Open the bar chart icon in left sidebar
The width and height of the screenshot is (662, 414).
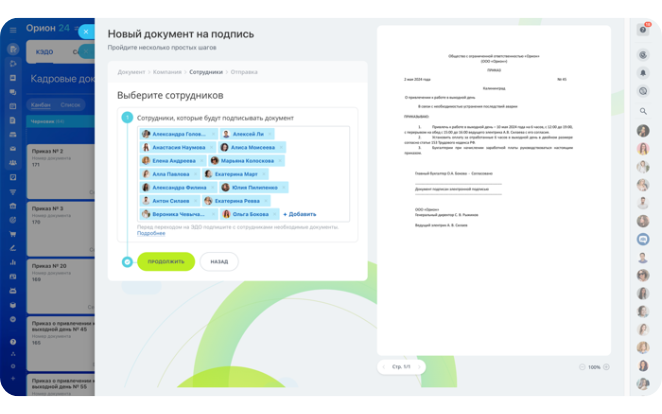pos(13,262)
